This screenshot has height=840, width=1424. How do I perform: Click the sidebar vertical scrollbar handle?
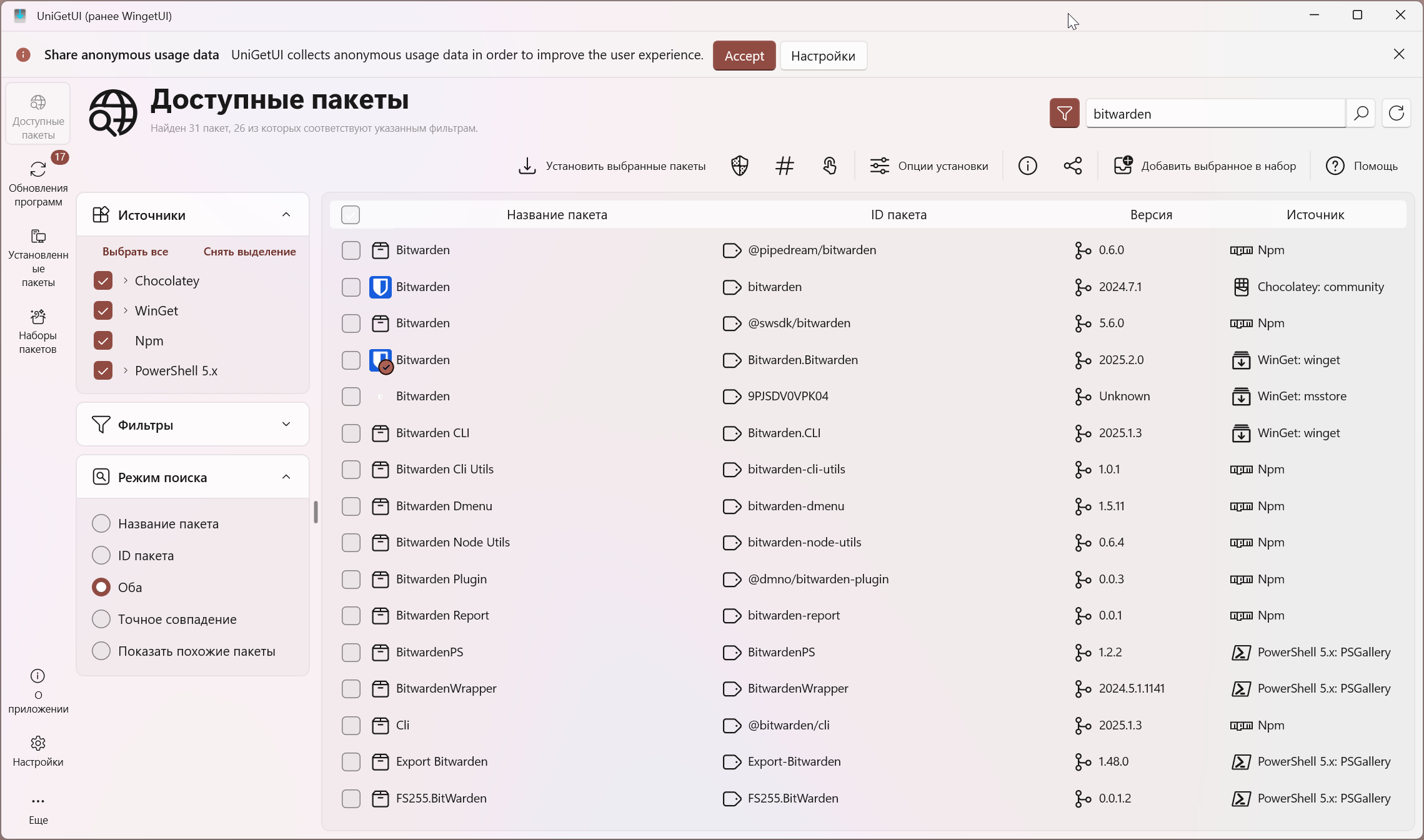tap(316, 512)
